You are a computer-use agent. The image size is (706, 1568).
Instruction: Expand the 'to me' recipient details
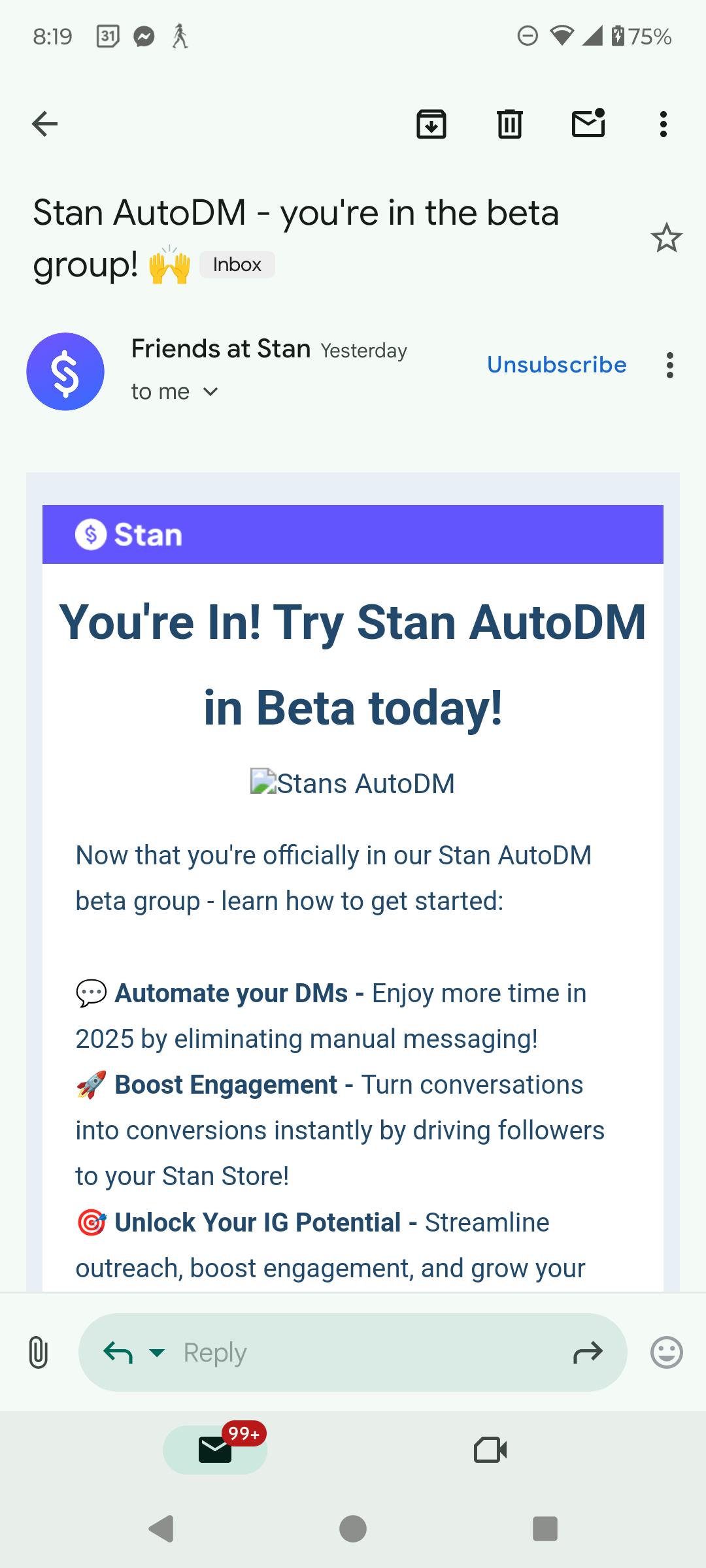point(210,392)
